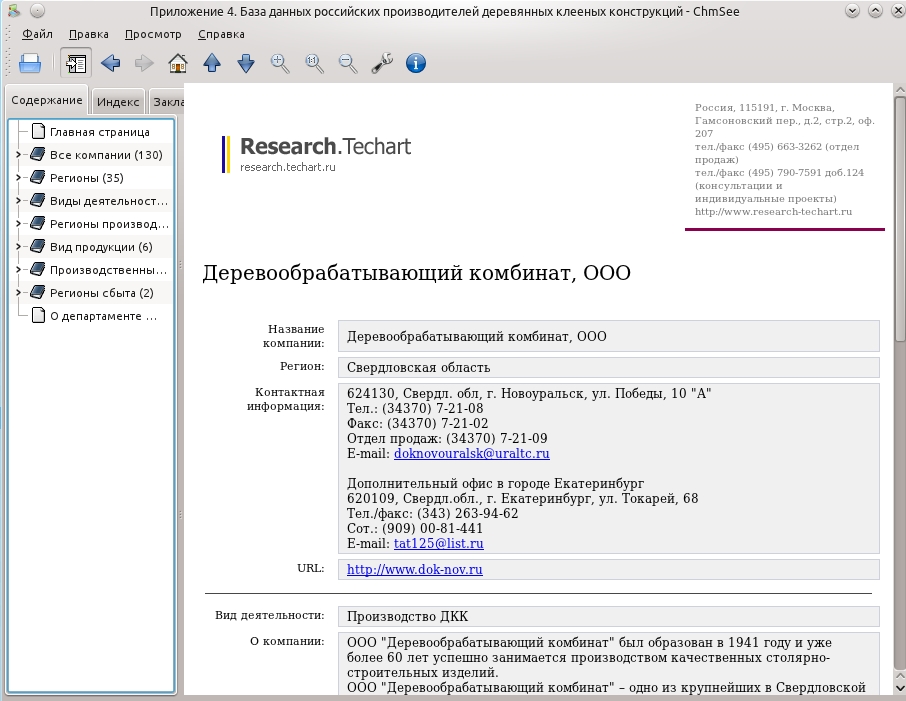The height and width of the screenshot is (701, 906).
Task: Click book icon beside Производственные
Action: point(38,269)
